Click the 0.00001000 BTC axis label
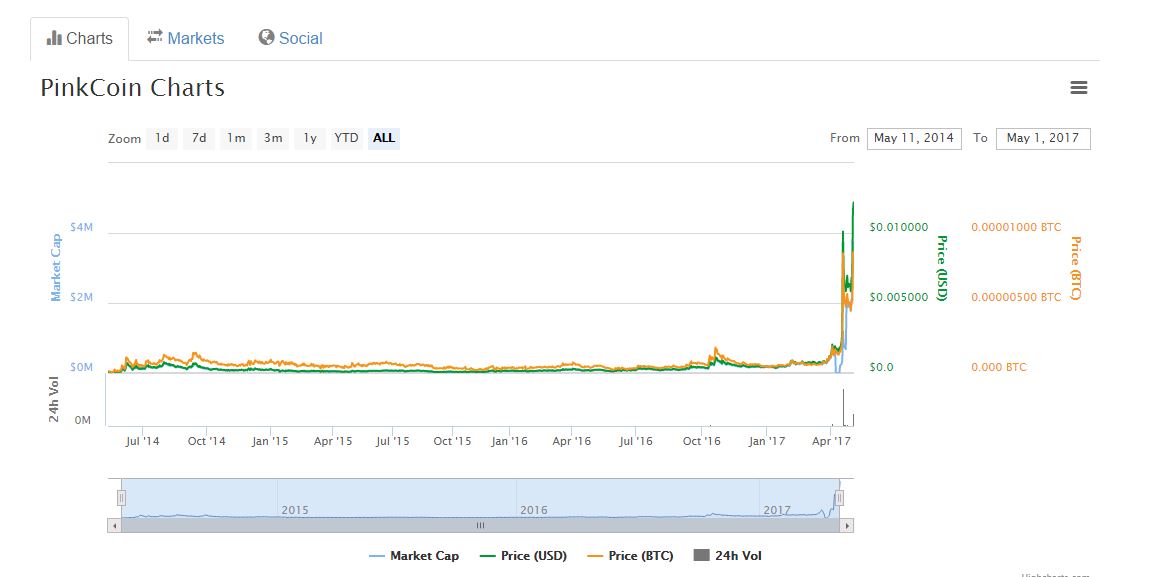 1016,228
